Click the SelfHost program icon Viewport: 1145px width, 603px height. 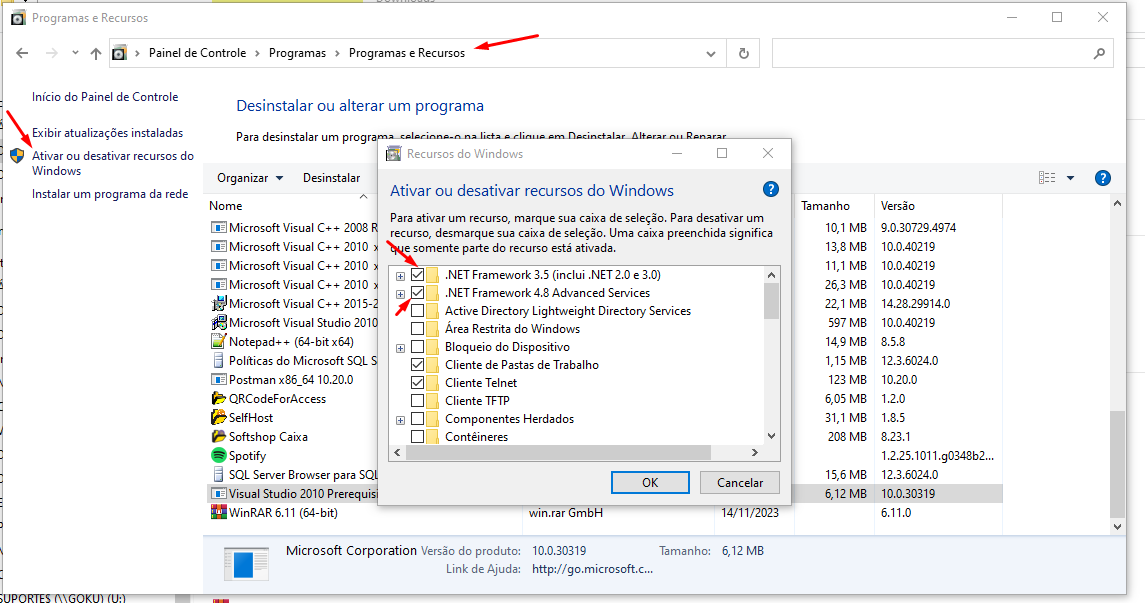tap(219, 418)
